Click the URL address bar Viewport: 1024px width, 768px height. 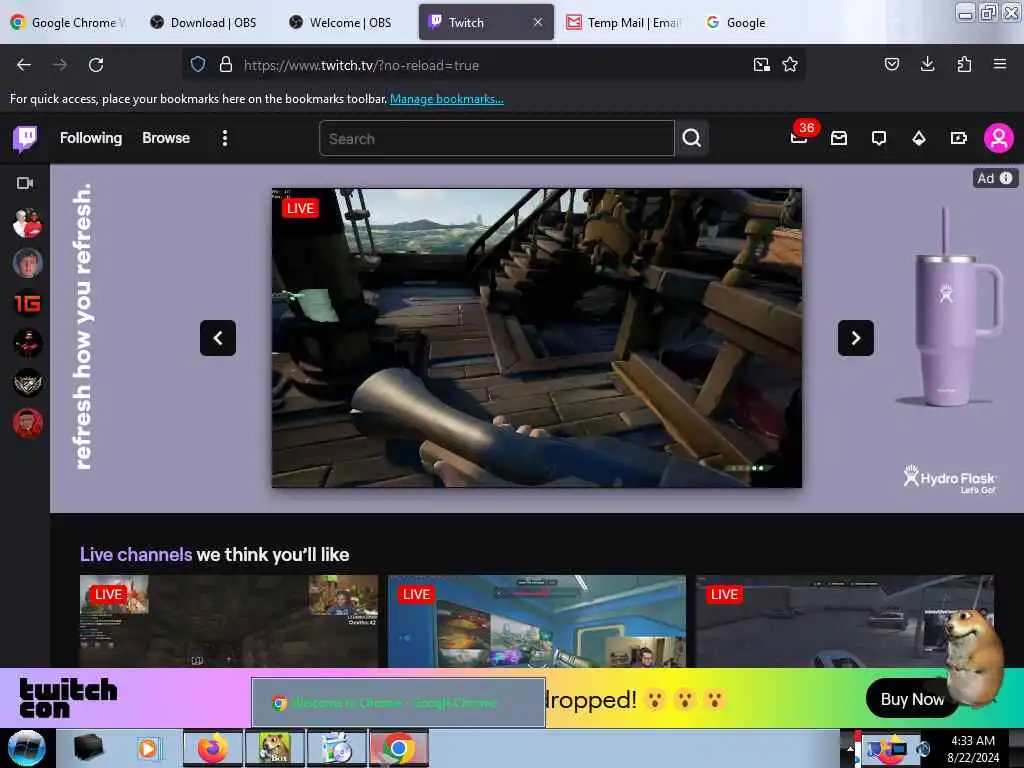493,65
